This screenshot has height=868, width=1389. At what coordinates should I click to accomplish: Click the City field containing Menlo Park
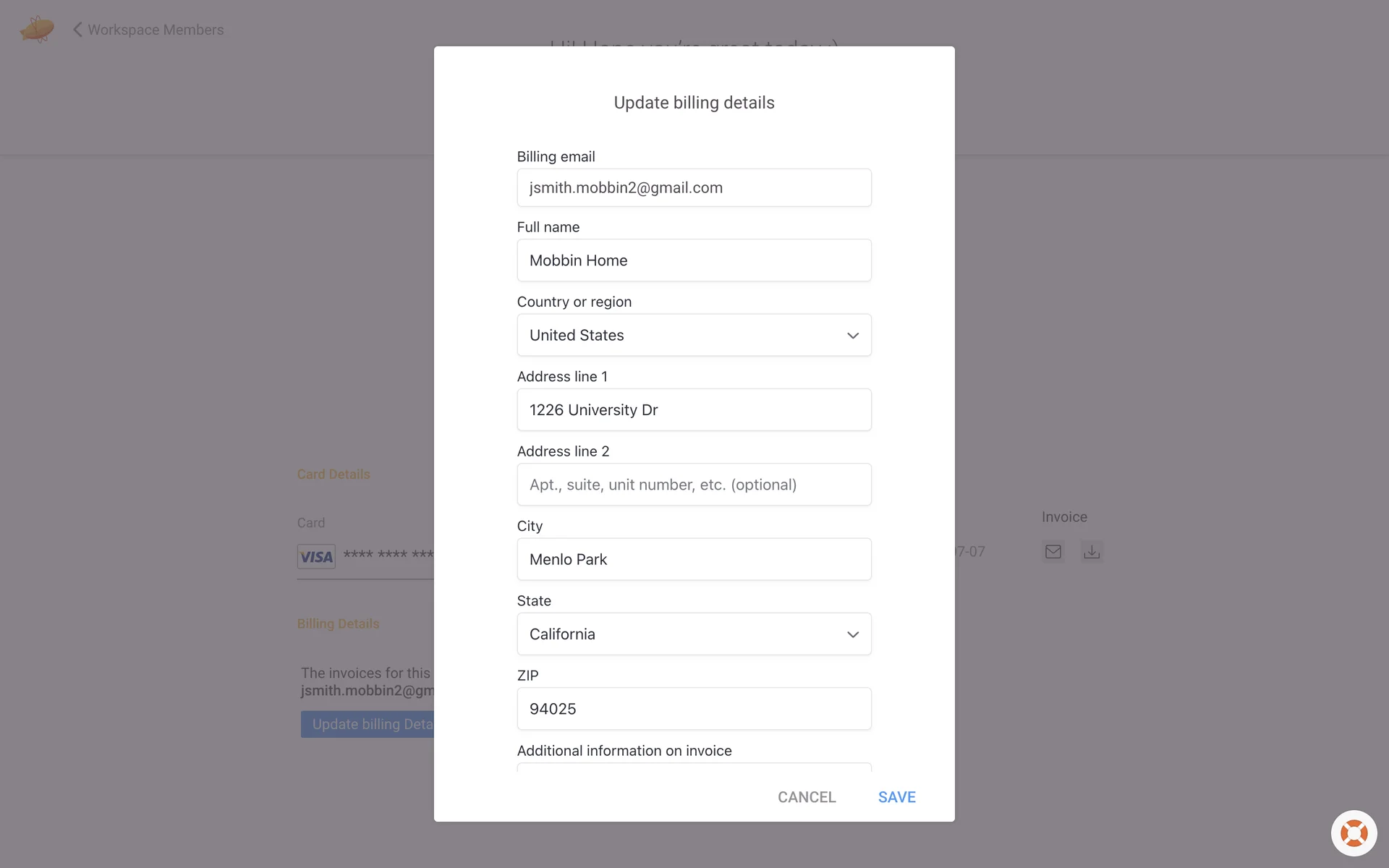[693, 559]
